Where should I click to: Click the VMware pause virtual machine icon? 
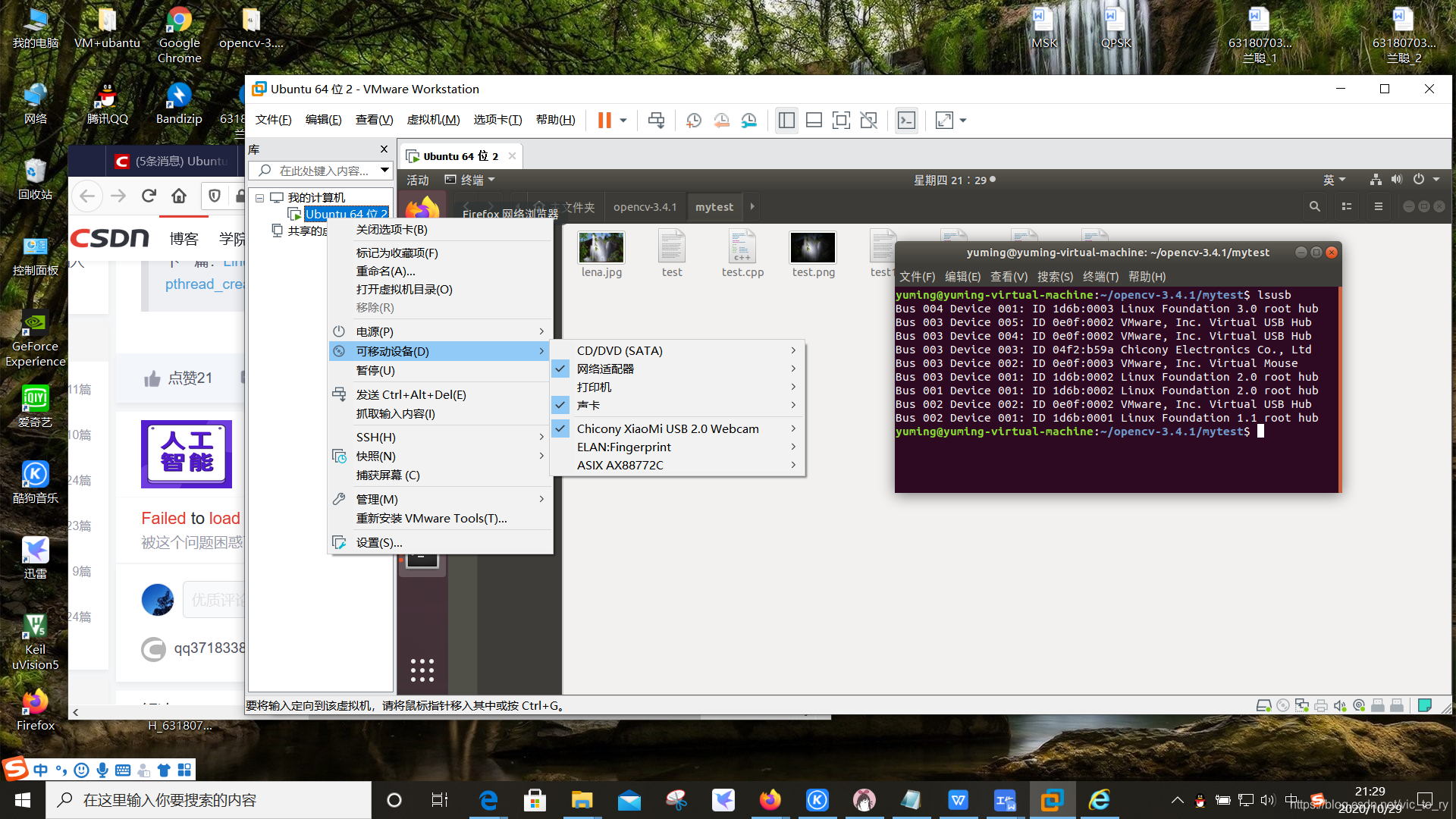click(x=604, y=120)
